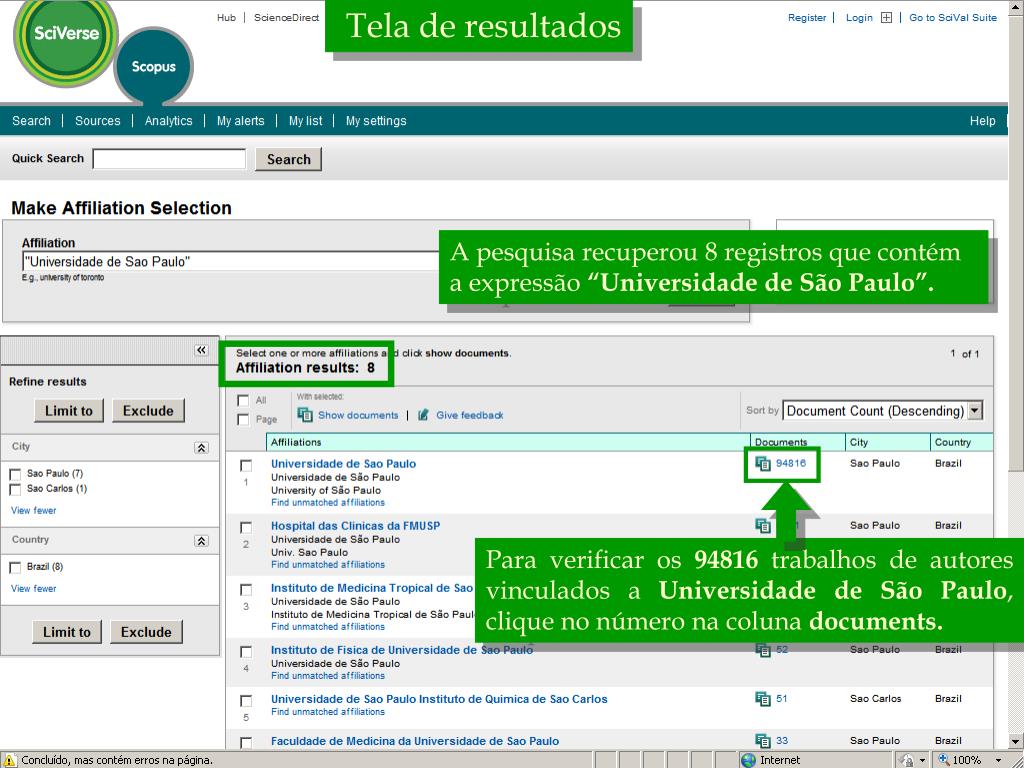This screenshot has width=1024, height=768.
Task: Select the Instituto de Medicina Tropical checkbox
Action: 246,590
